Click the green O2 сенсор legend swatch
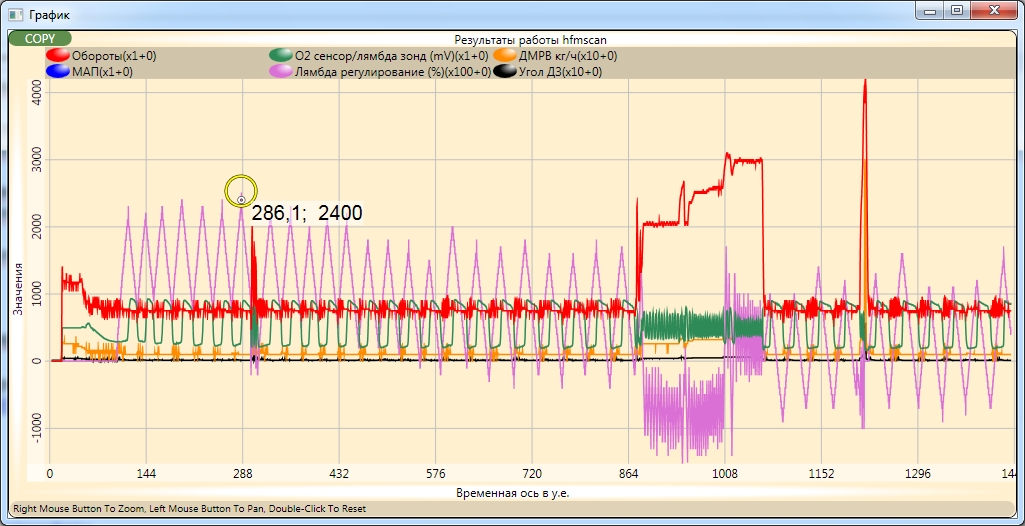The height and width of the screenshot is (526, 1025). pyautogui.click(x=280, y=56)
